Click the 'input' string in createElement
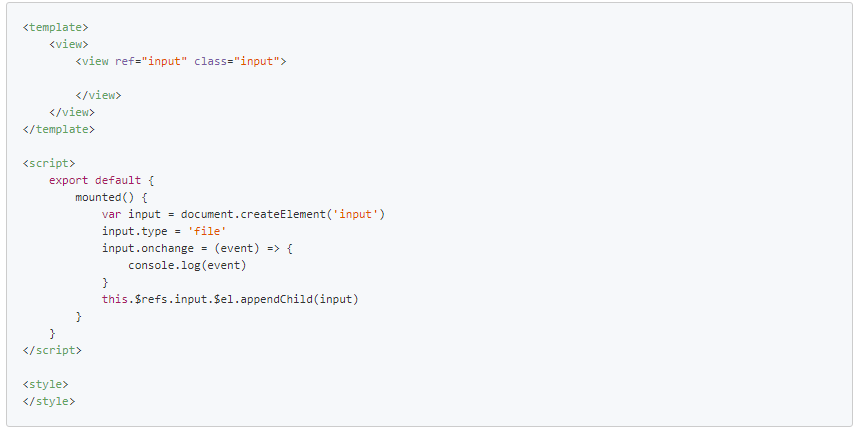This screenshot has height=431, width=861. coord(356,215)
